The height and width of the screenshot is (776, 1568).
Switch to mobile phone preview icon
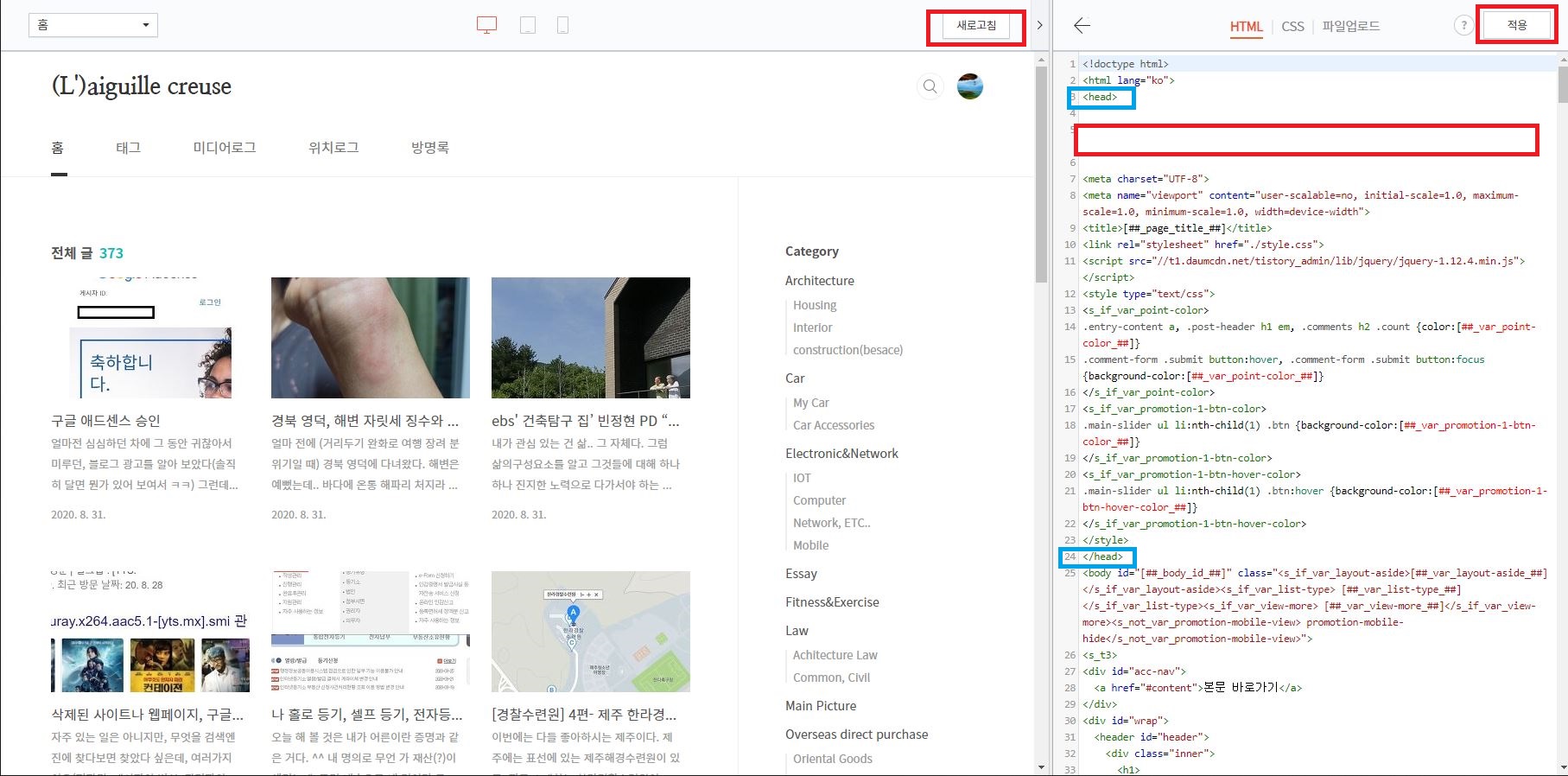[x=562, y=26]
